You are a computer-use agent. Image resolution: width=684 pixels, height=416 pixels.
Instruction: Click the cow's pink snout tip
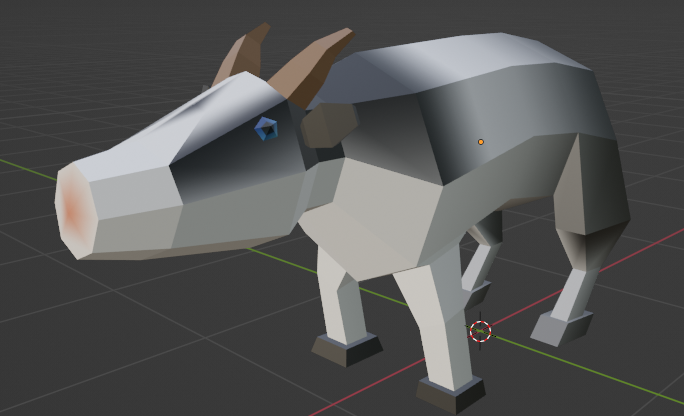(x=74, y=209)
